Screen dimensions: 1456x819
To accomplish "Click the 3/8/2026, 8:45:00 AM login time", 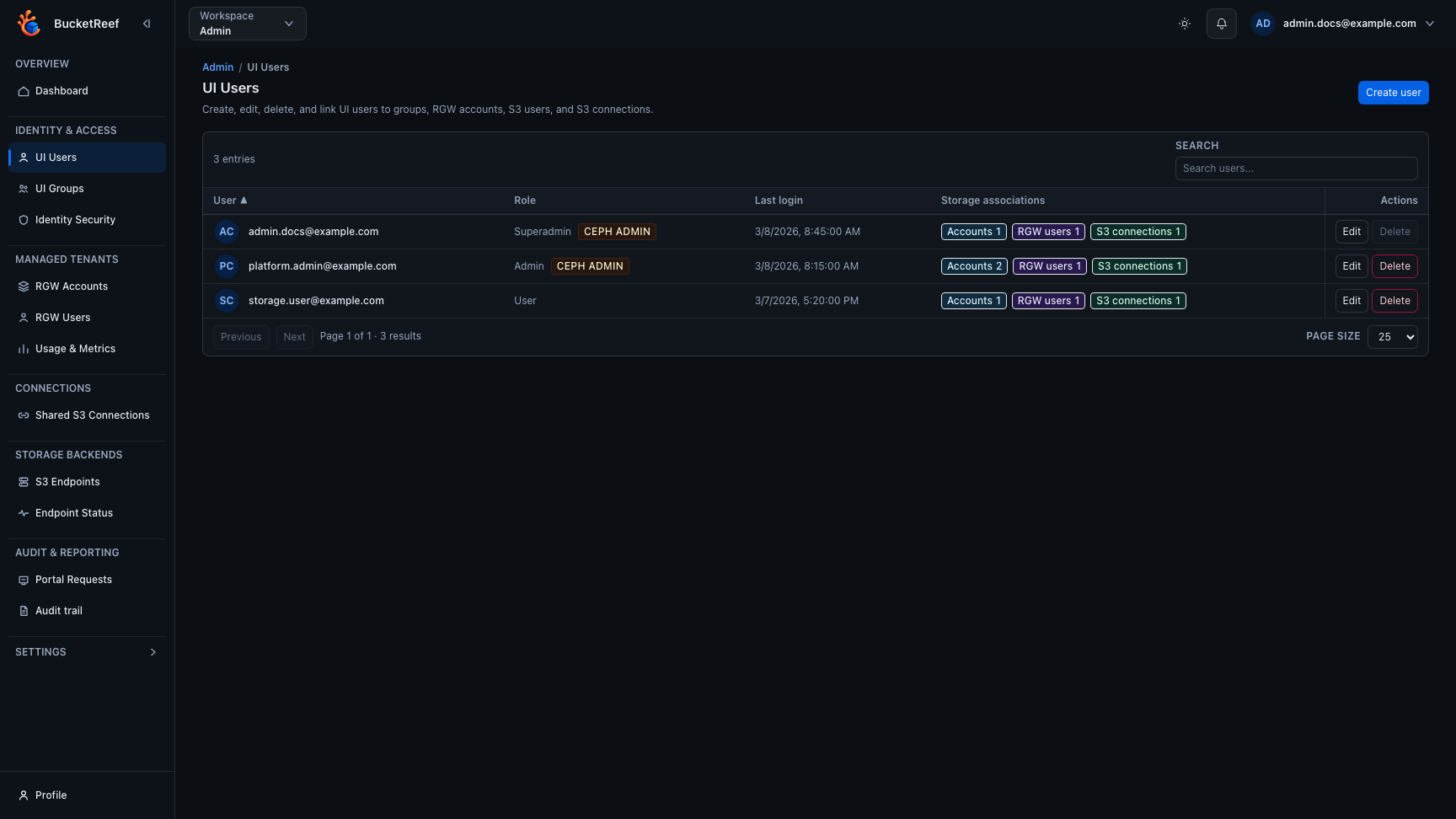I will click(807, 232).
